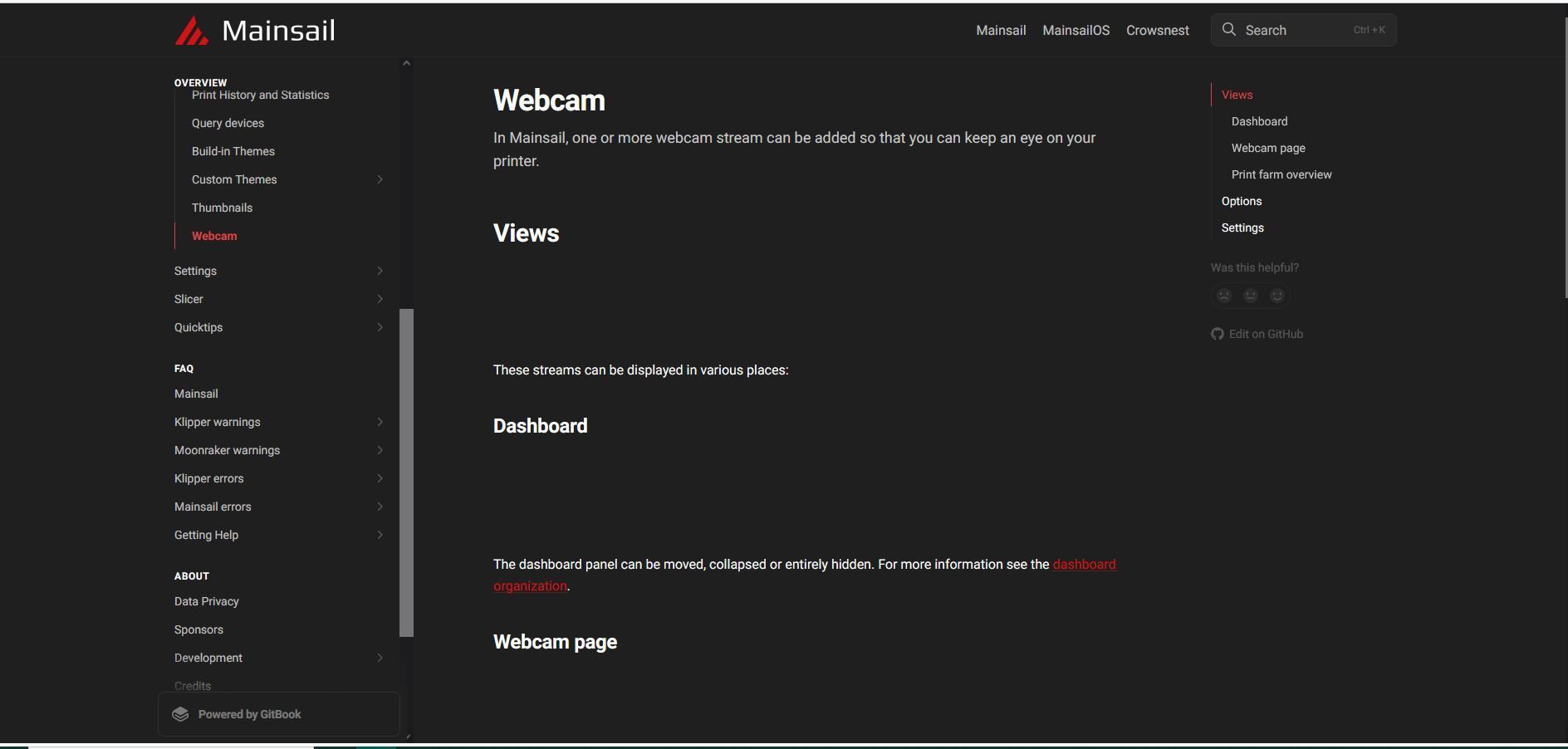Image resolution: width=1568 pixels, height=749 pixels.
Task: Open Print History and Statistics page
Action: point(260,95)
